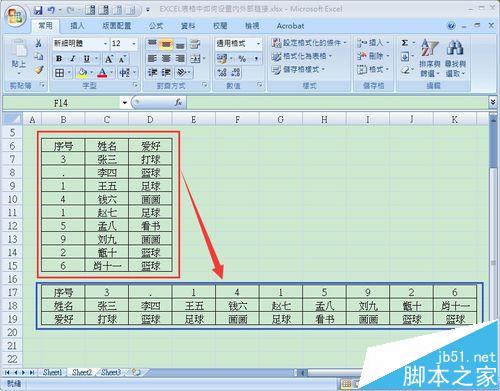The width and height of the screenshot is (500, 391).
Task: Save the workbook from quick access toolbar
Action: point(38,11)
